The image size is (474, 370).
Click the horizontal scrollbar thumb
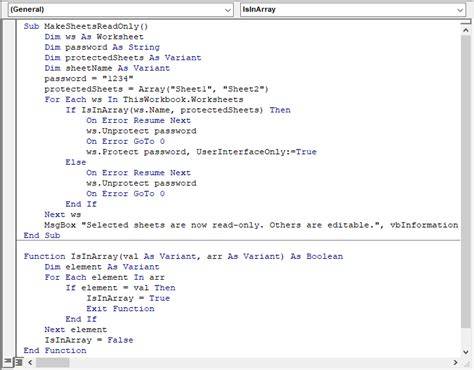[x=52, y=362]
